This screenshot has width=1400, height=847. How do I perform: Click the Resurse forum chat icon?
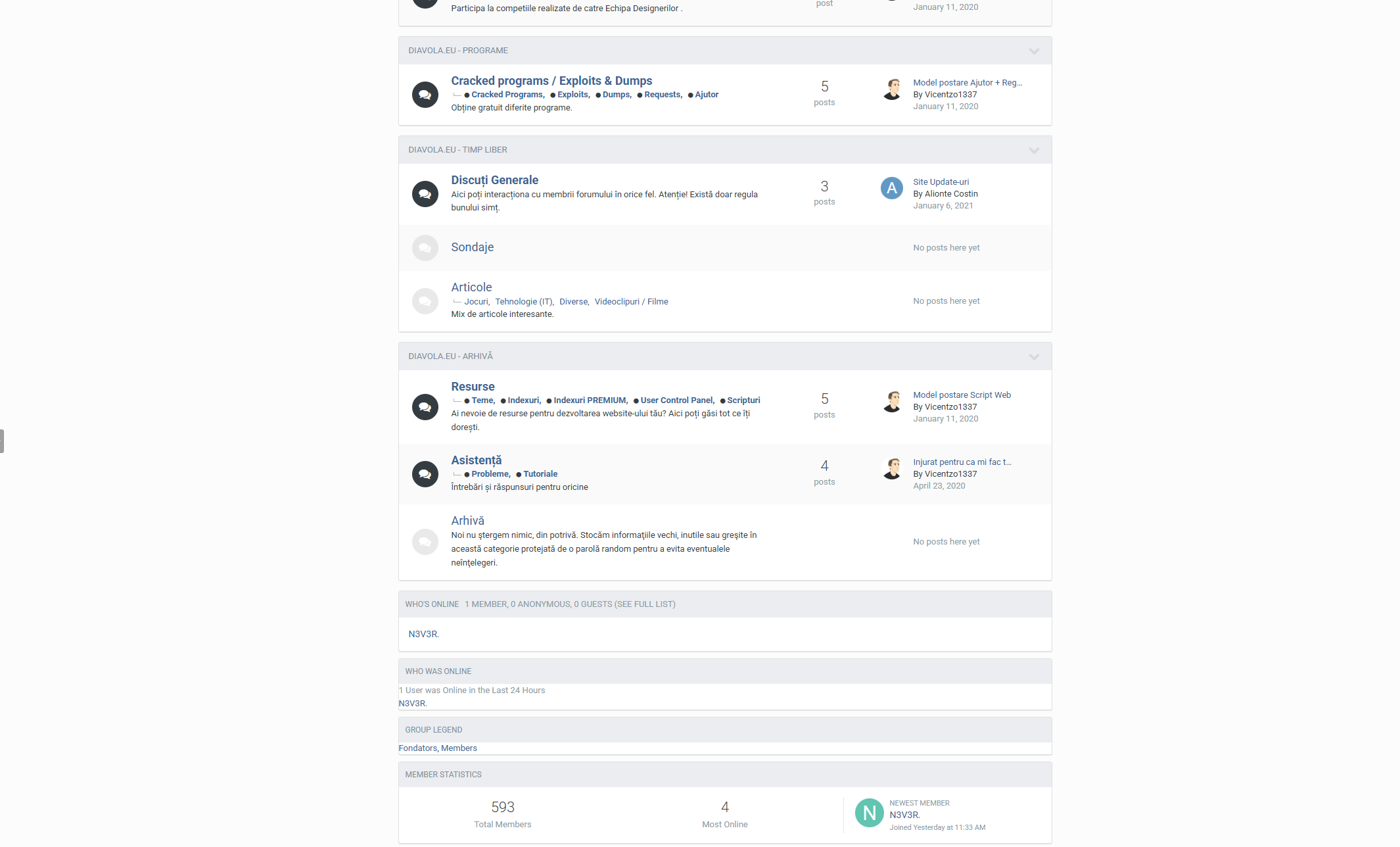(425, 407)
